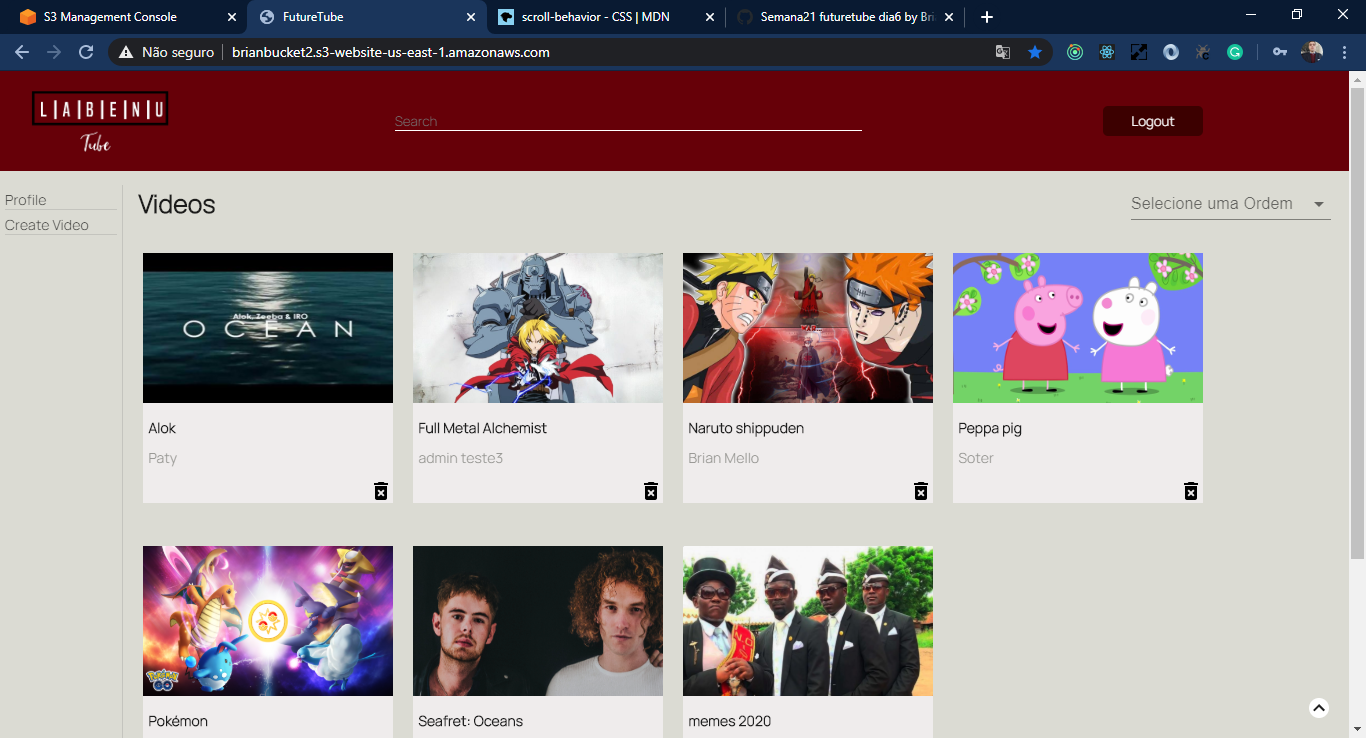Reload the current page

click(86, 52)
